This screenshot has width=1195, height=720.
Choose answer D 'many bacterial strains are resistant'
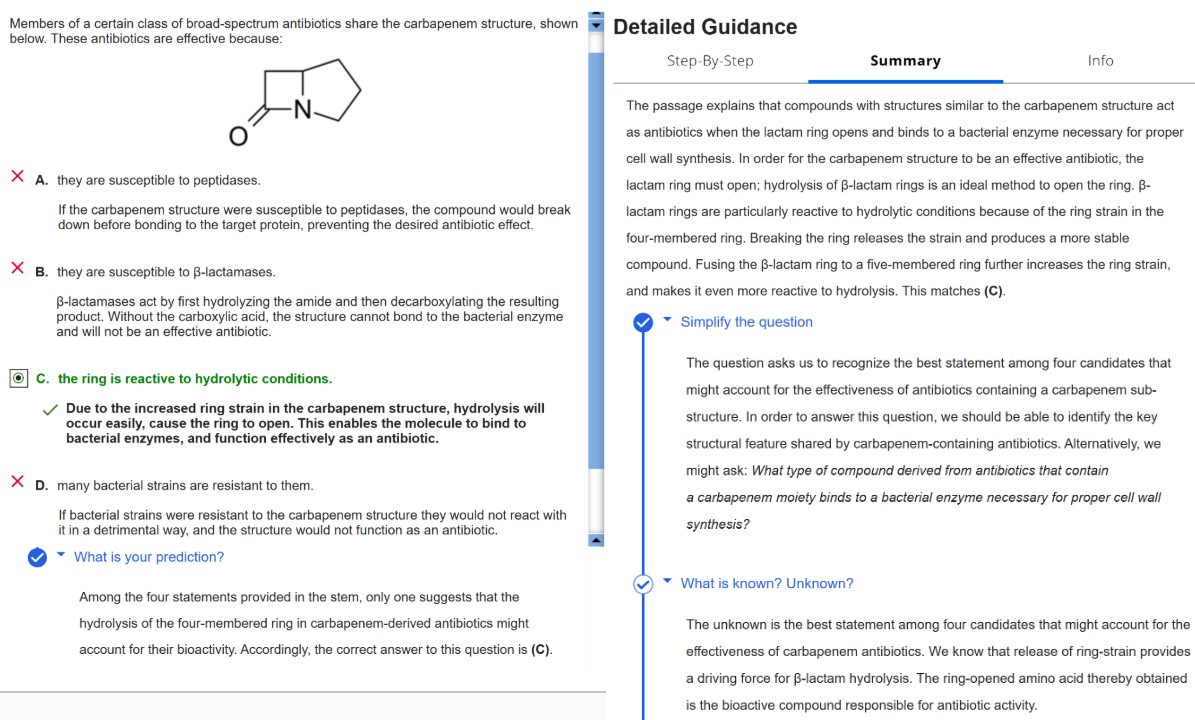(184, 486)
